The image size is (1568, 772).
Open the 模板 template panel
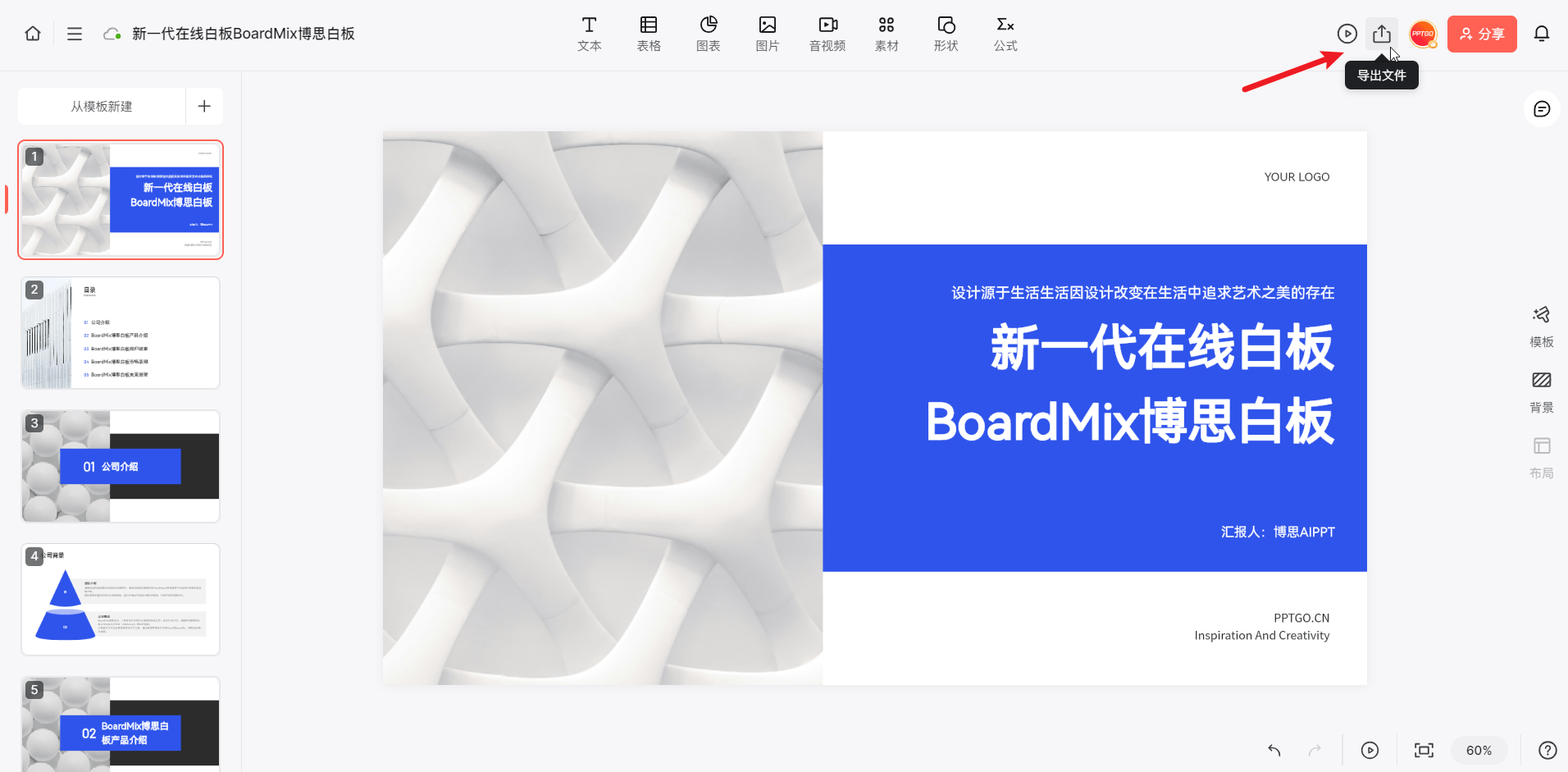click(x=1541, y=323)
